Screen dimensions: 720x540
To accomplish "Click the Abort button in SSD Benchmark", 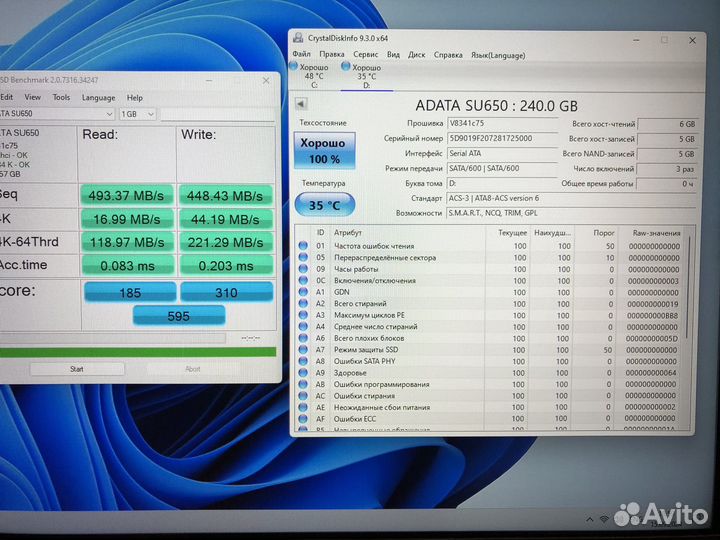I will [192, 369].
